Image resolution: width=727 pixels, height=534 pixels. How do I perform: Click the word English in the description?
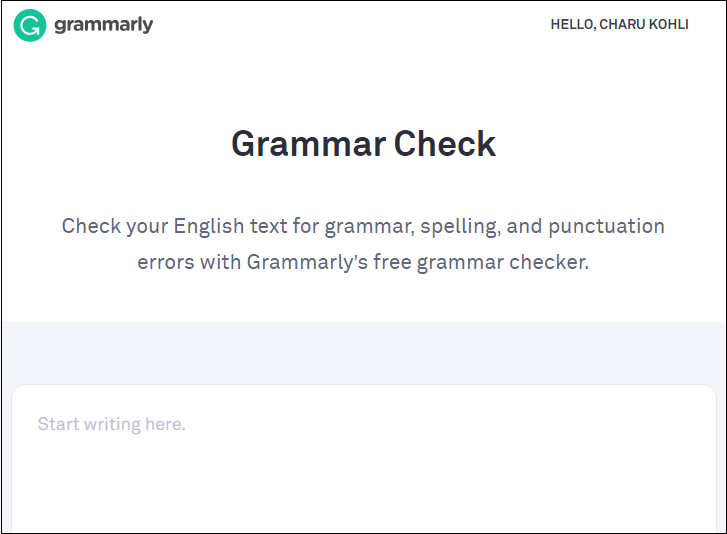point(209,226)
